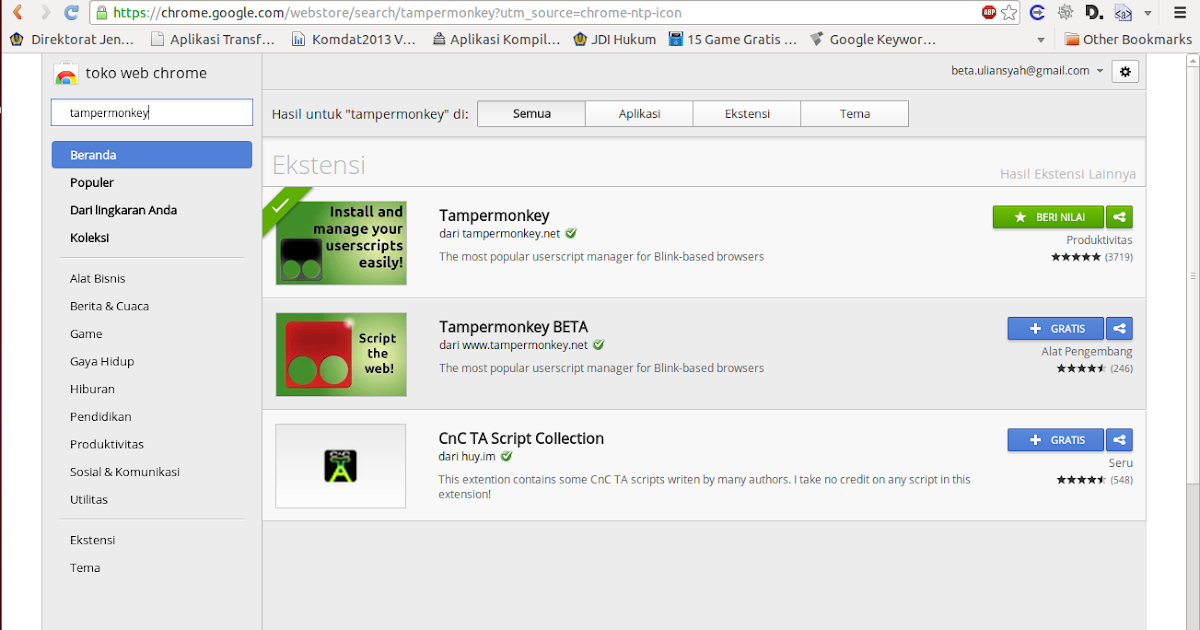Open Ekstensi in the sidebar bottom section
The image size is (1200, 630).
click(x=93, y=540)
